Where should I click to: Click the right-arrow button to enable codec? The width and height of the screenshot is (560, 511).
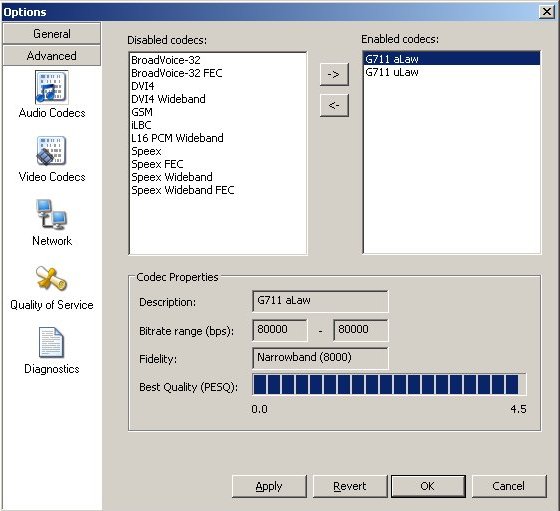pyautogui.click(x=334, y=74)
